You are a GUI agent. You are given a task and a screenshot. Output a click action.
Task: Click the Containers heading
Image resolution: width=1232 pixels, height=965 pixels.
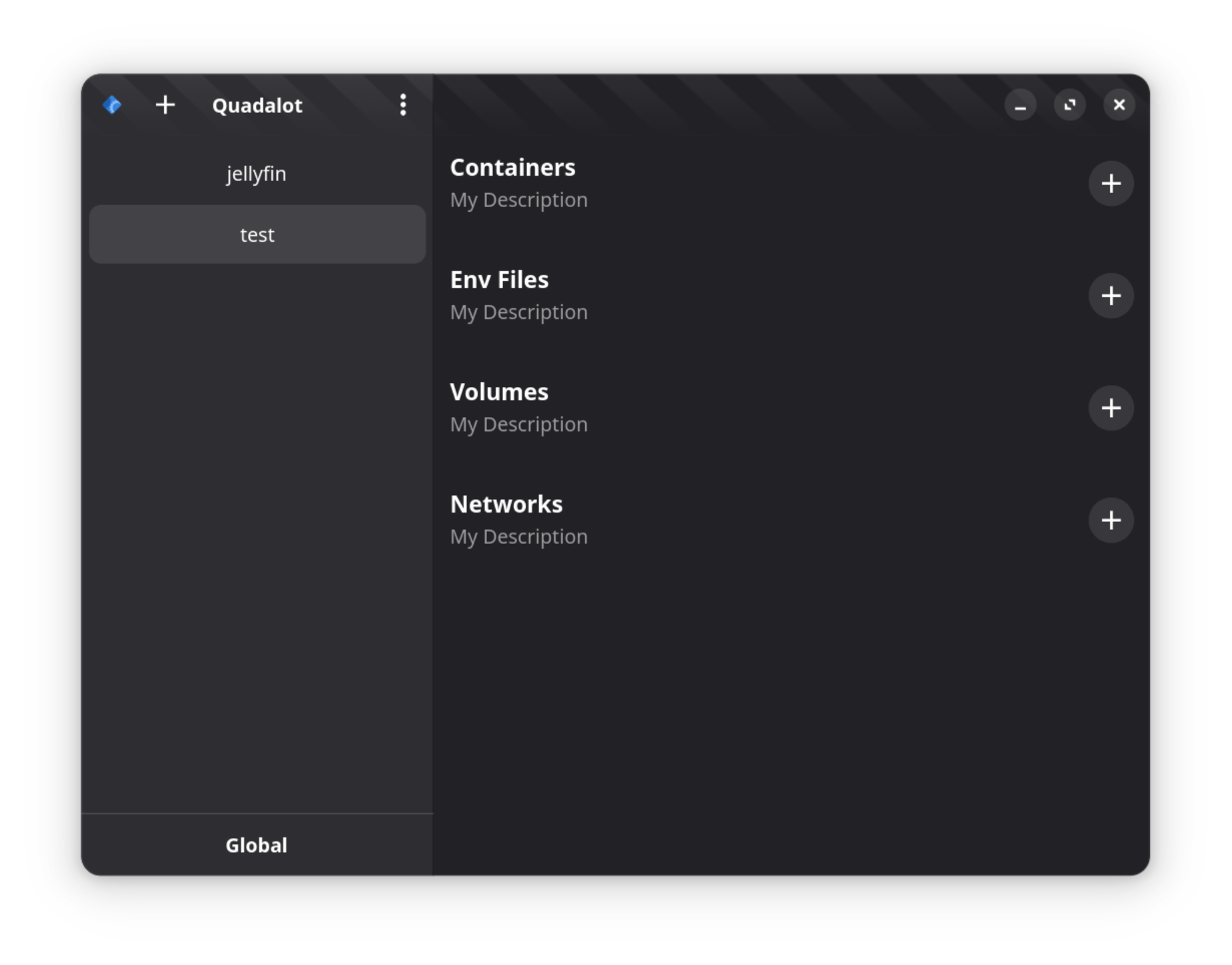coord(512,168)
